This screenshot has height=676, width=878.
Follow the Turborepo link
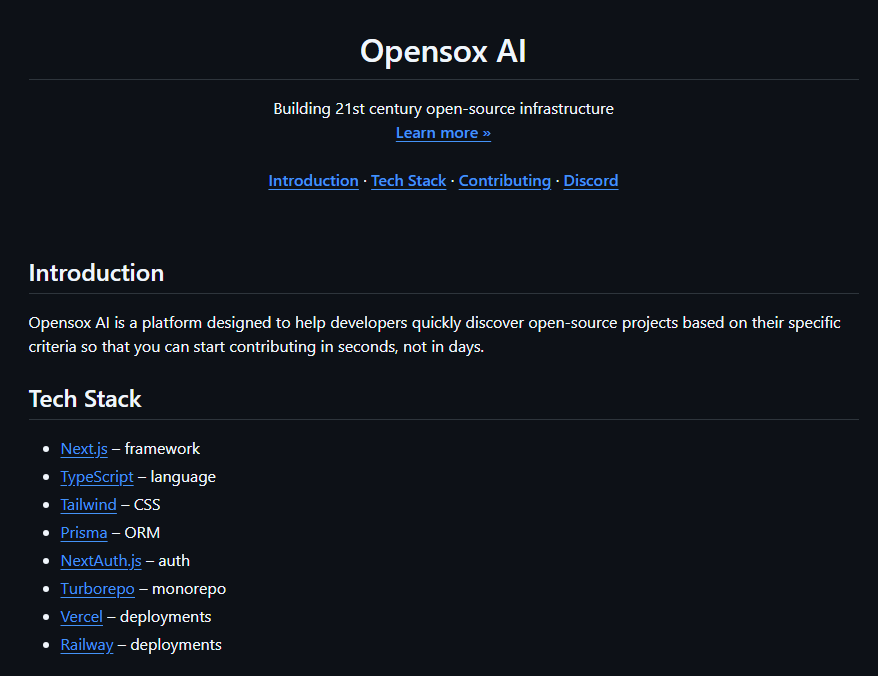[97, 589]
